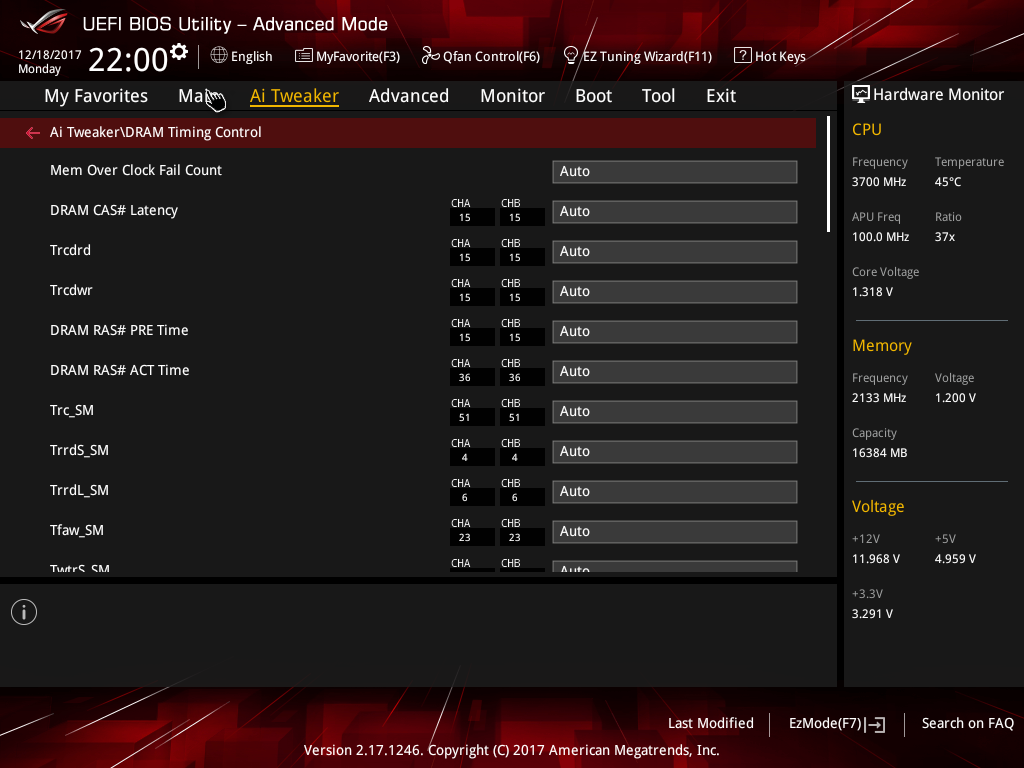Image resolution: width=1024 pixels, height=768 pixels.
Task: Open the My Favorites tab
Action: [96, 96]
